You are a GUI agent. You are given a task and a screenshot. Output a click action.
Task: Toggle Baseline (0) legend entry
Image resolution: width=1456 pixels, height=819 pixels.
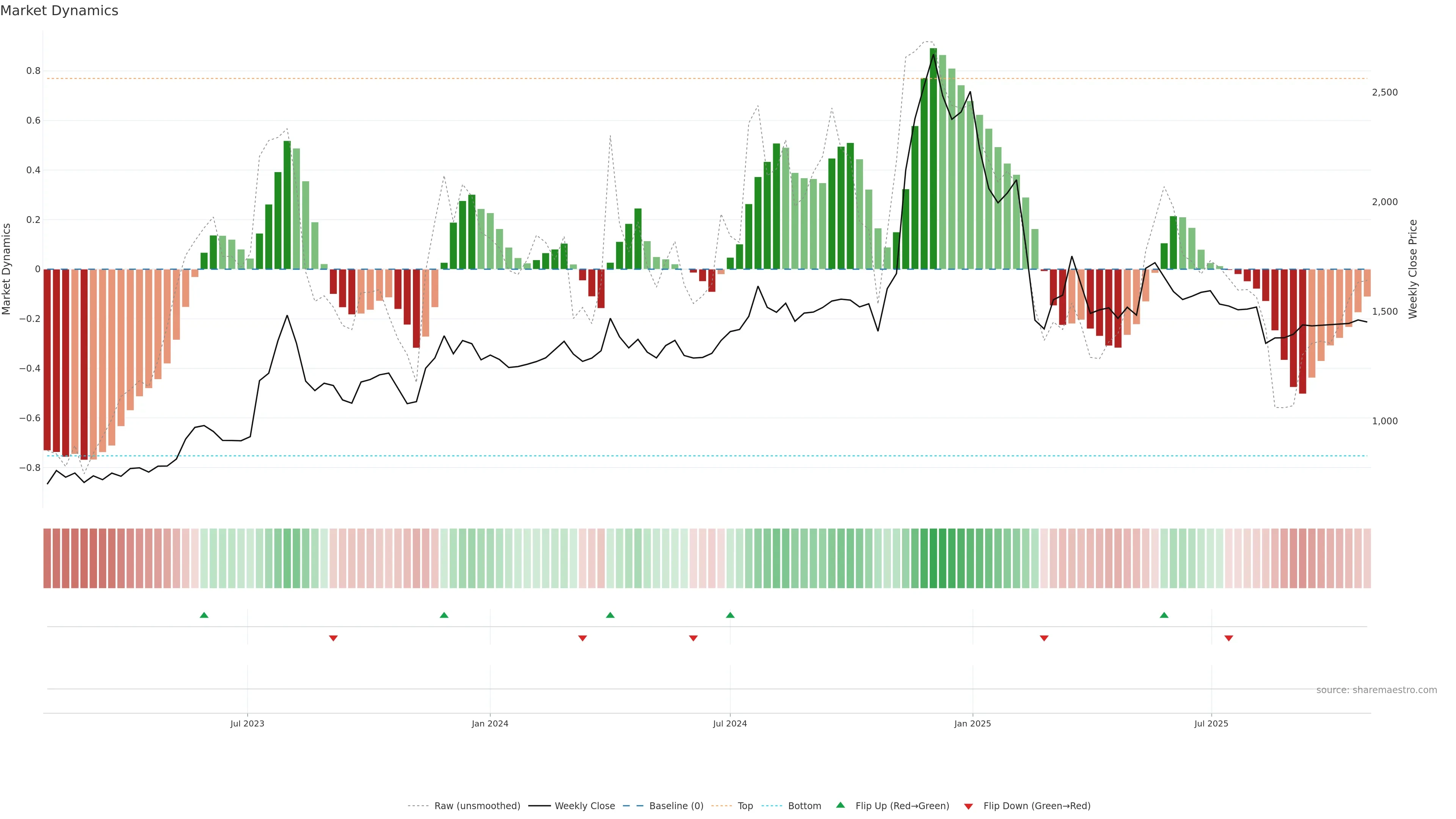click(676, 805)
